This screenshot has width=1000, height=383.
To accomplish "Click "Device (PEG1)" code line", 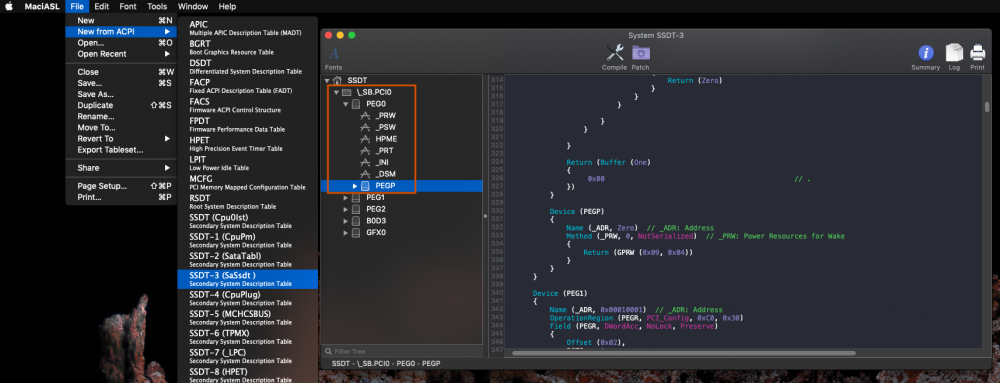I will click(x=559, y=293).
